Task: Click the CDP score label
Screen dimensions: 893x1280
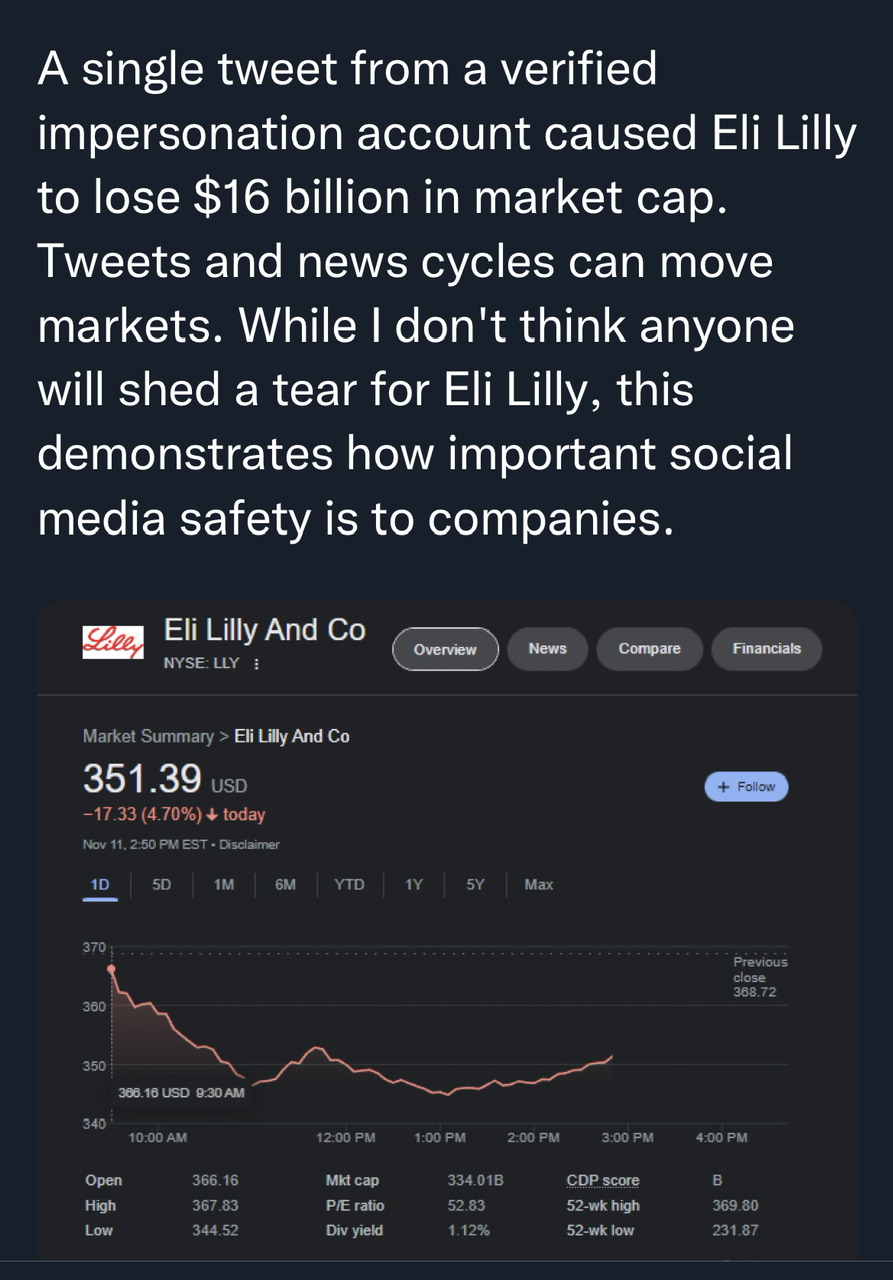Action: [602, 1180]
